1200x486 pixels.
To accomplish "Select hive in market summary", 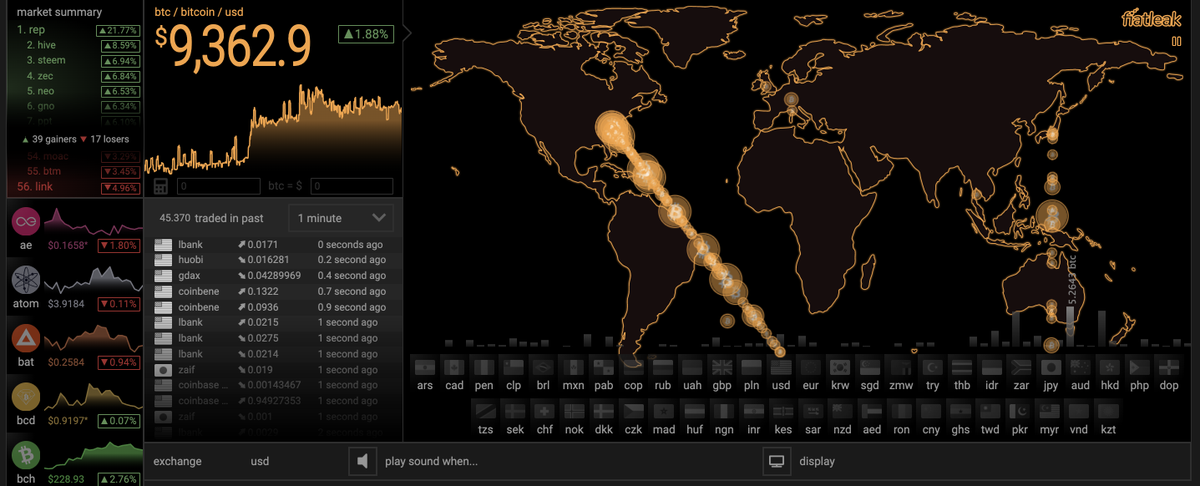I will [40, 45].
